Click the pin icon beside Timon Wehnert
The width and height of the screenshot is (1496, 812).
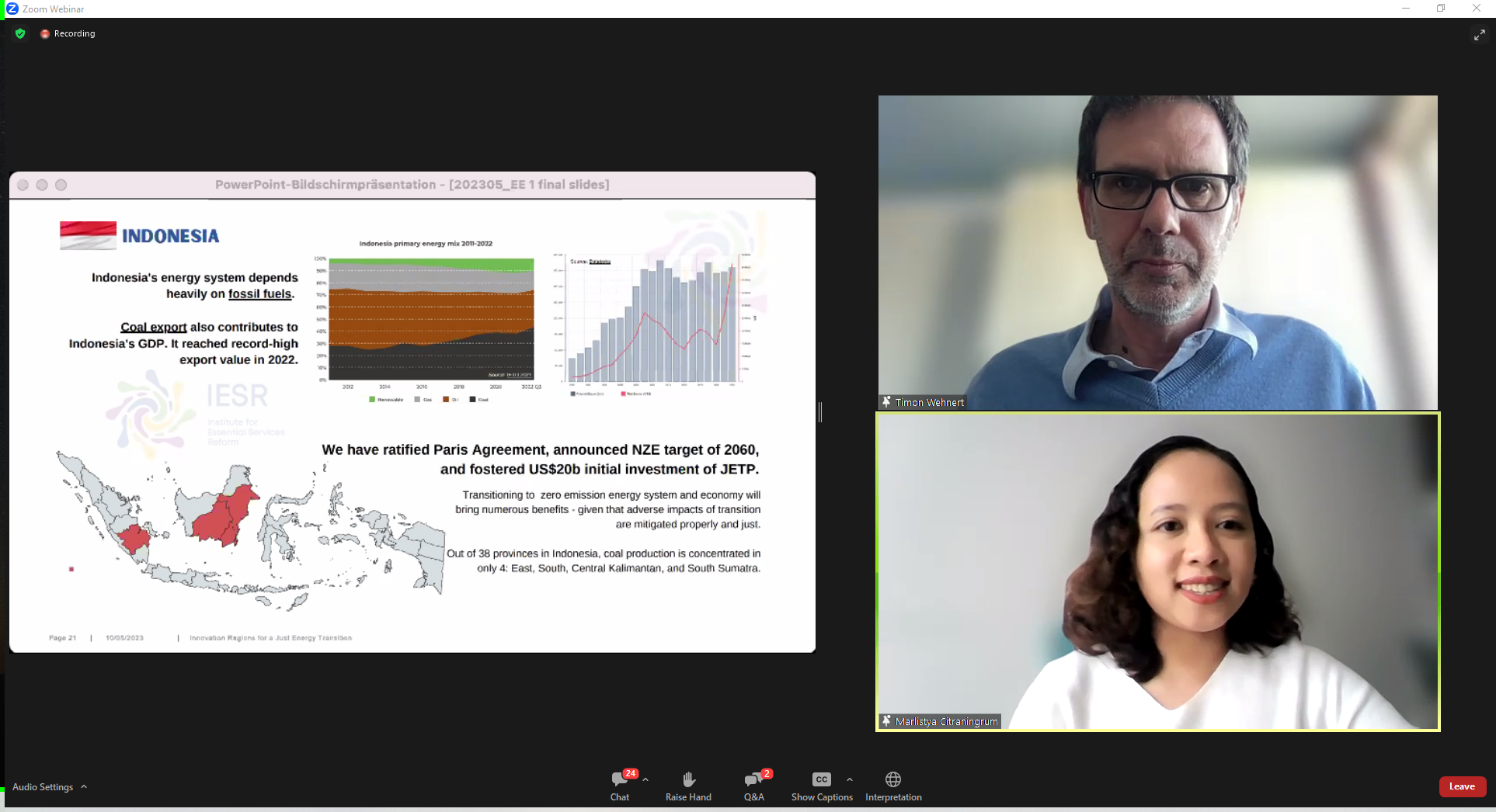(886, 401)
